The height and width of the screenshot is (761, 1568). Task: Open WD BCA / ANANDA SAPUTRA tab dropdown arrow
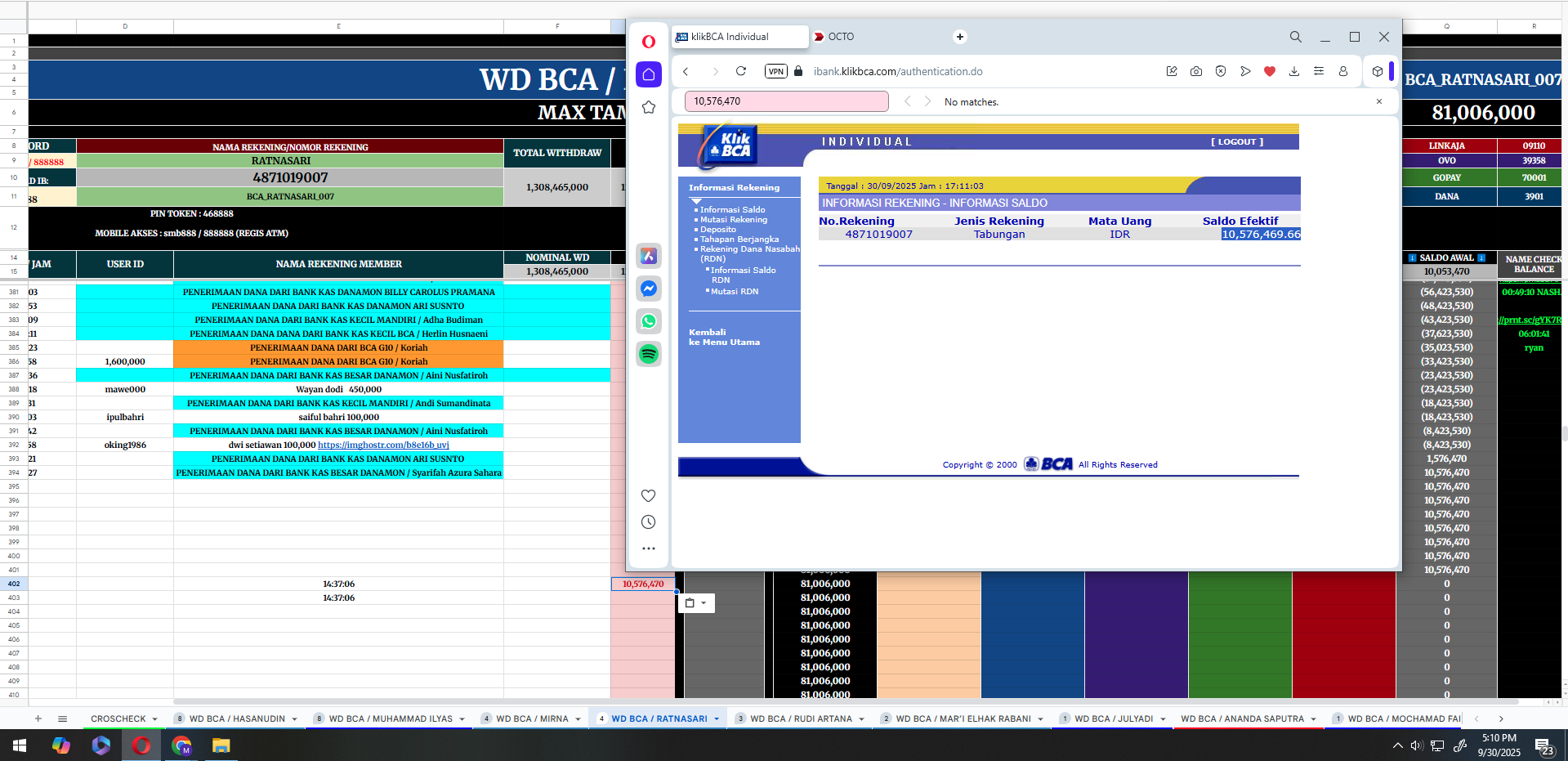(x=1314, y=719)
